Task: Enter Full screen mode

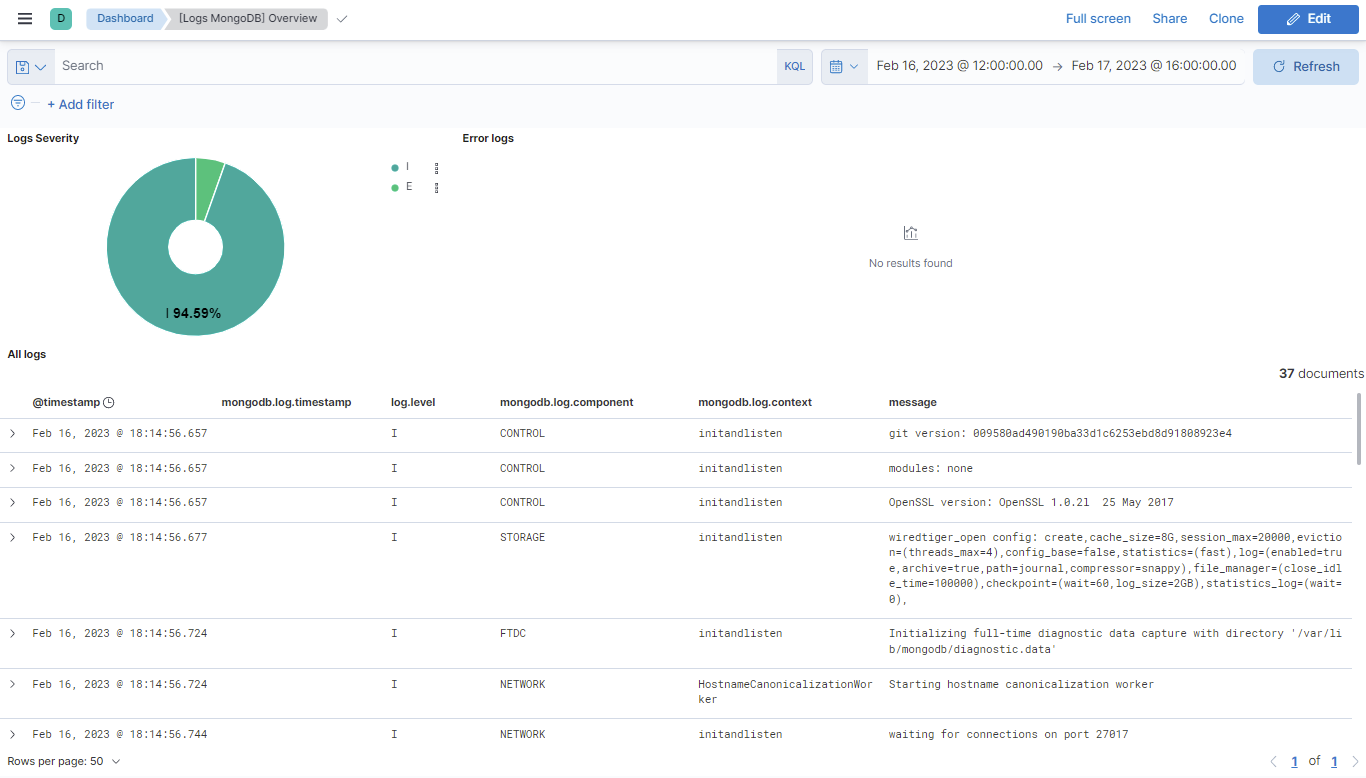Action: tap(1098, 19)
